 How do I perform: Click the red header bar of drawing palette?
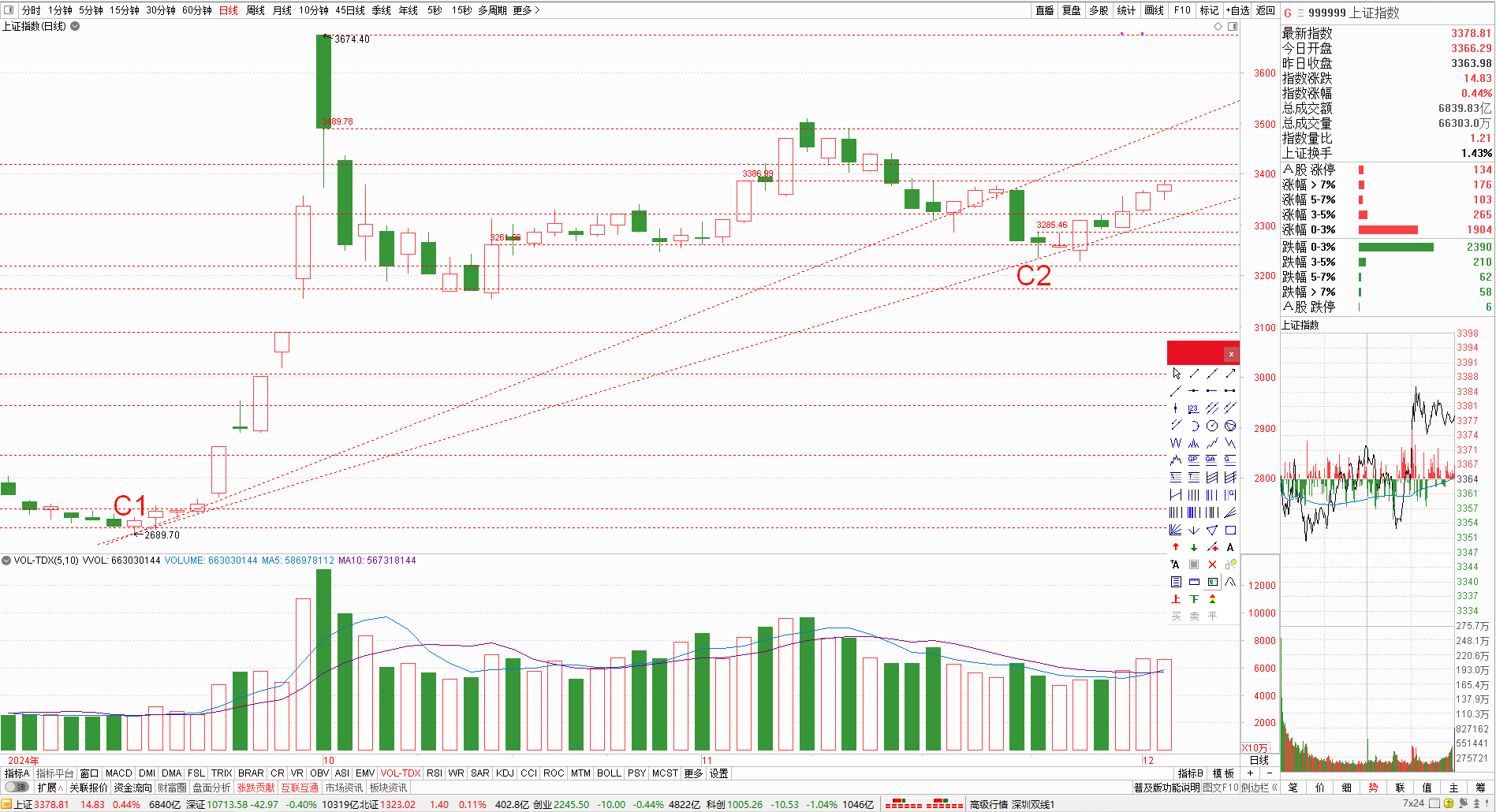(x=1195, y=353)
